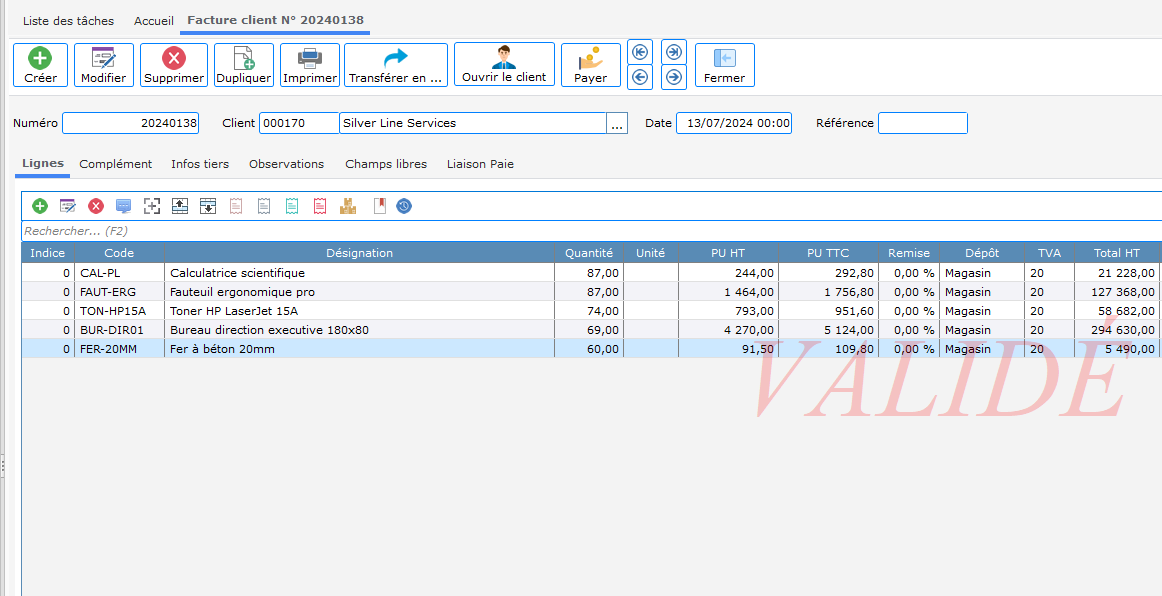Click the stock boxes icon
The image size is (1162, 596).
coord(348,206)
